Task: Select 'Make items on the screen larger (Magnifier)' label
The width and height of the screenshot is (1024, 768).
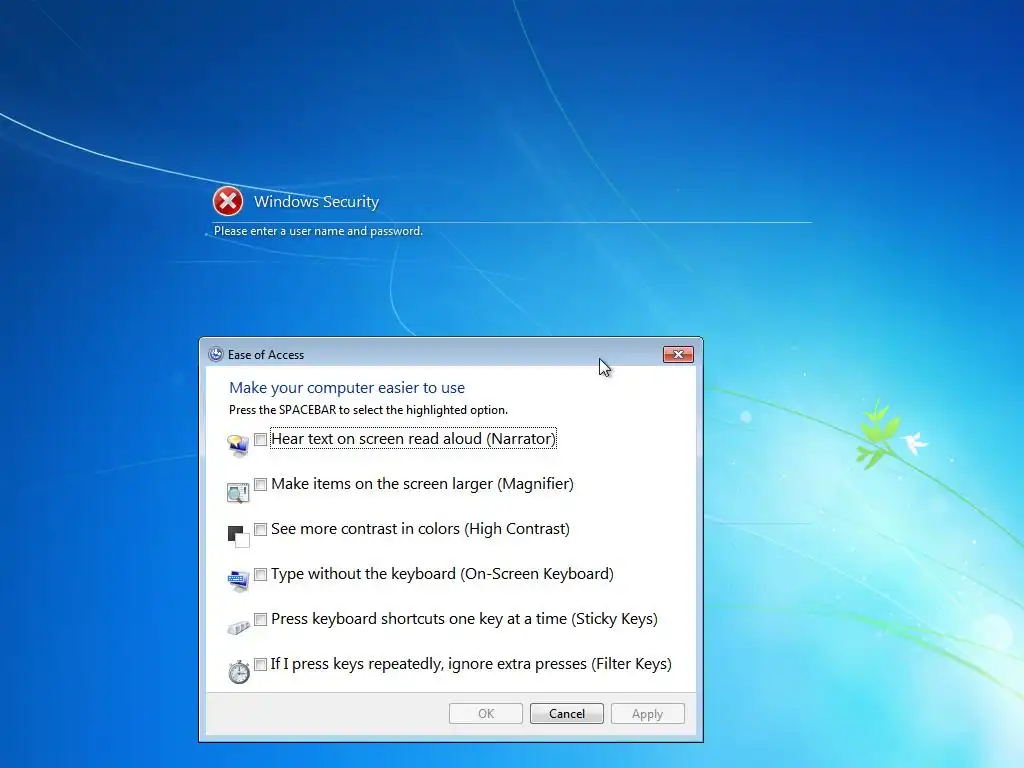Action: pos(423,484)
